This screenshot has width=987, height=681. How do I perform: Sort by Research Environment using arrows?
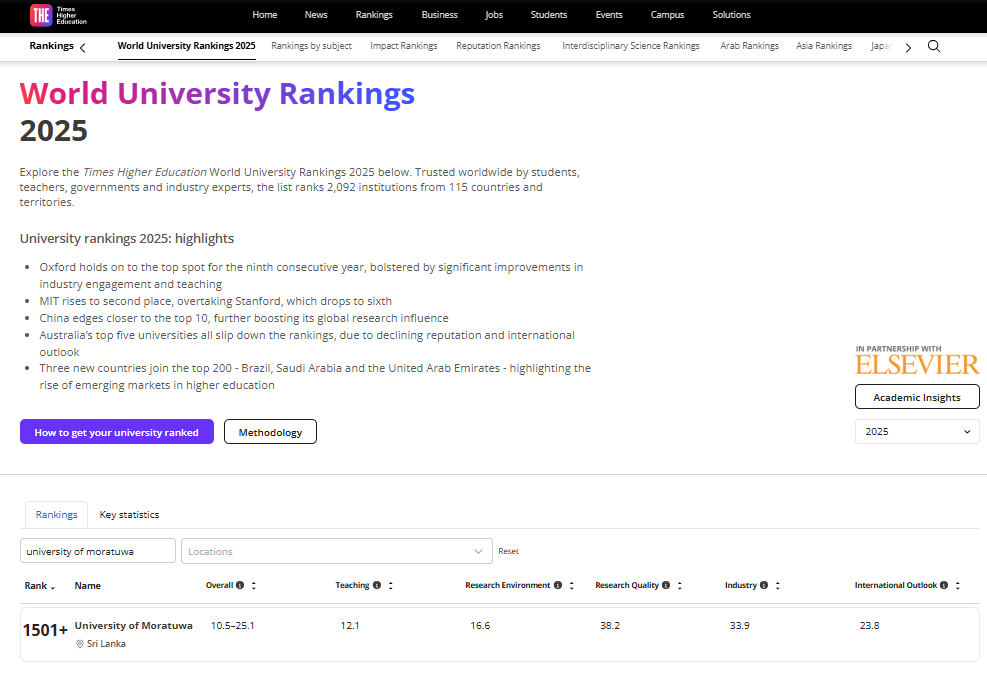point(572,585)
